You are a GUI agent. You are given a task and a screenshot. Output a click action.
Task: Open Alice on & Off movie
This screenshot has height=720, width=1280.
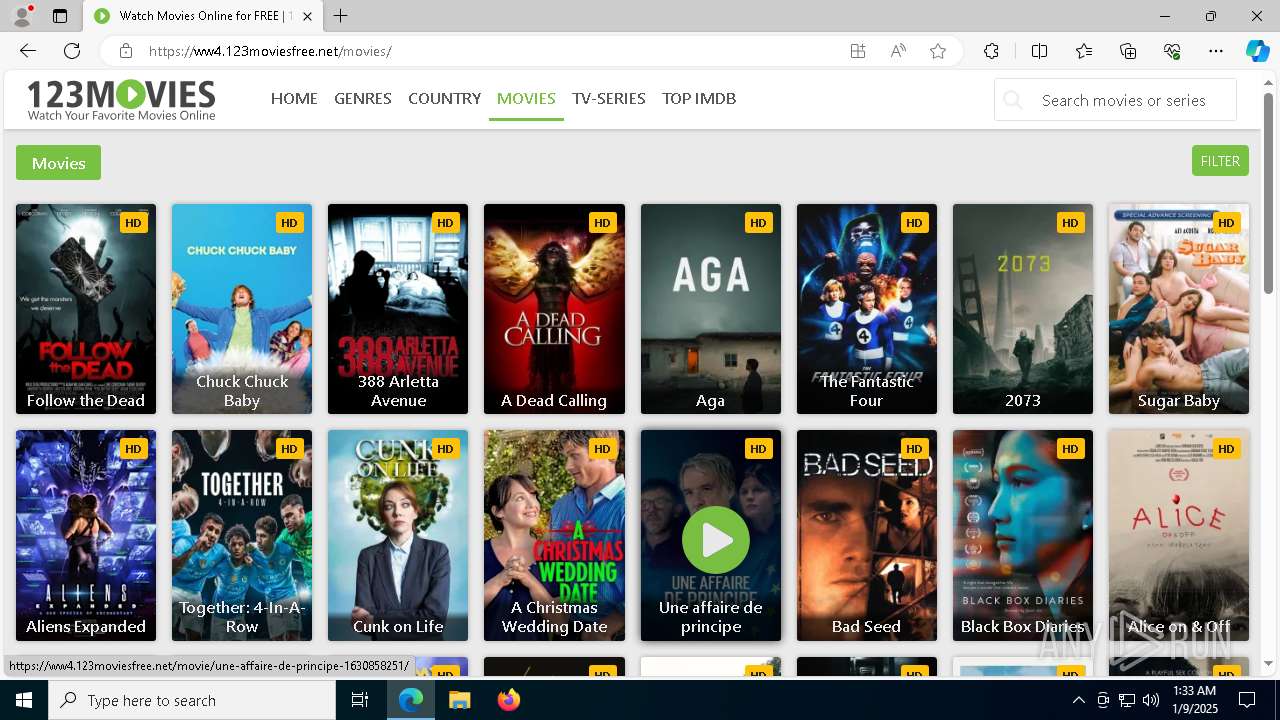coord(1179,535)
